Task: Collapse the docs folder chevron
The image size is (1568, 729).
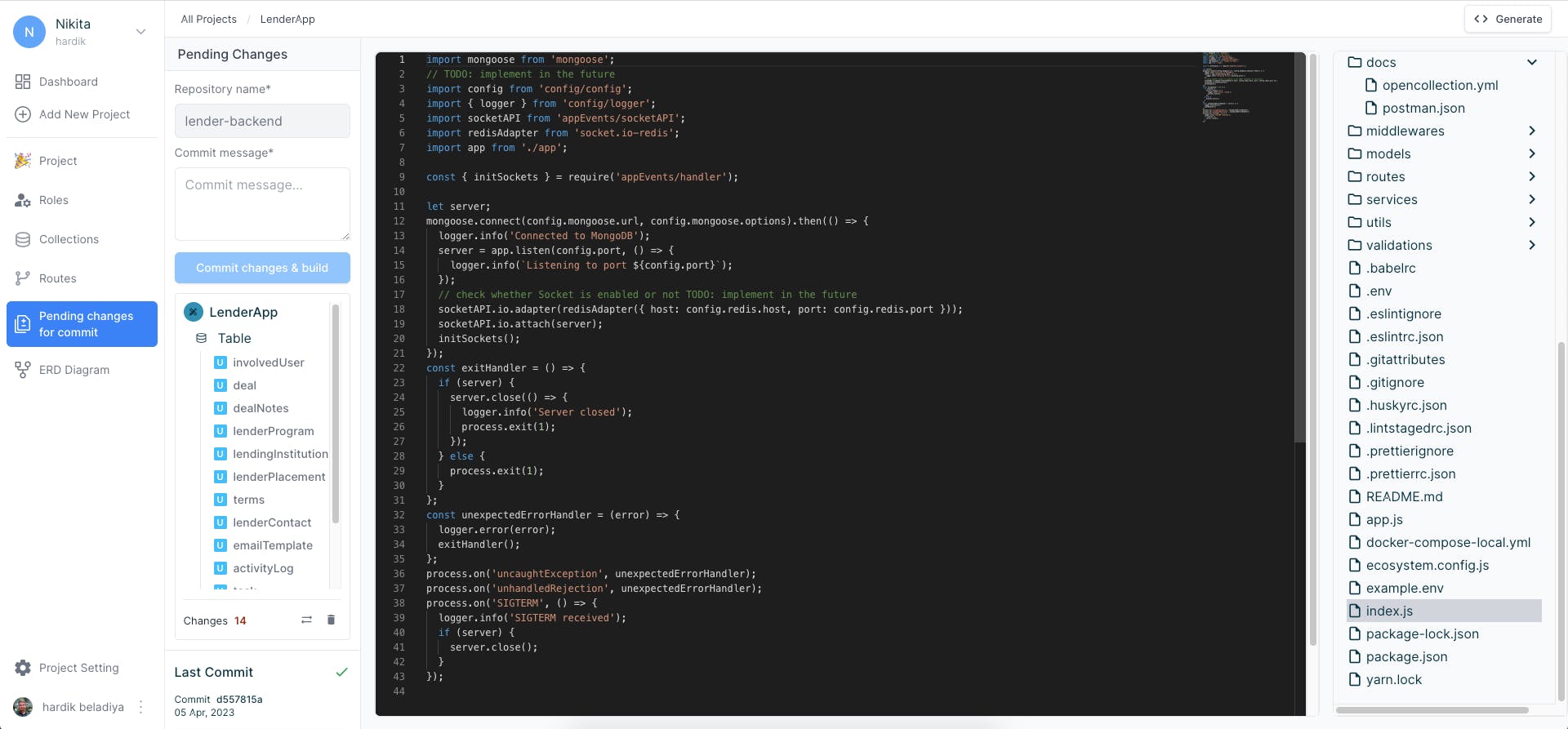Action: click(x=1532, y=62)
